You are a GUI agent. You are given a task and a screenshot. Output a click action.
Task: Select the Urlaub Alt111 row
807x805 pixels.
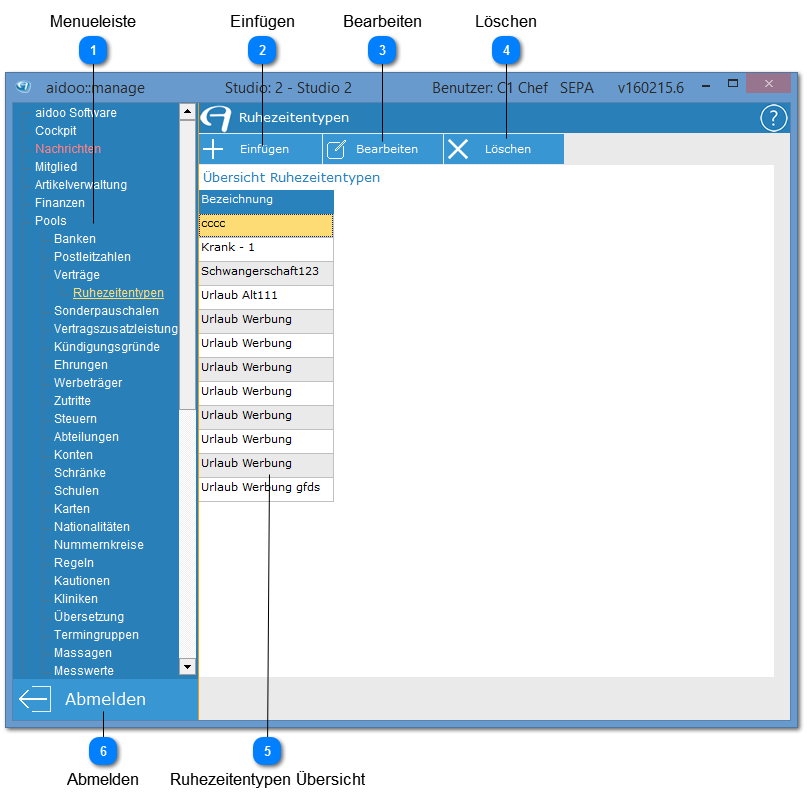[266, 297]
